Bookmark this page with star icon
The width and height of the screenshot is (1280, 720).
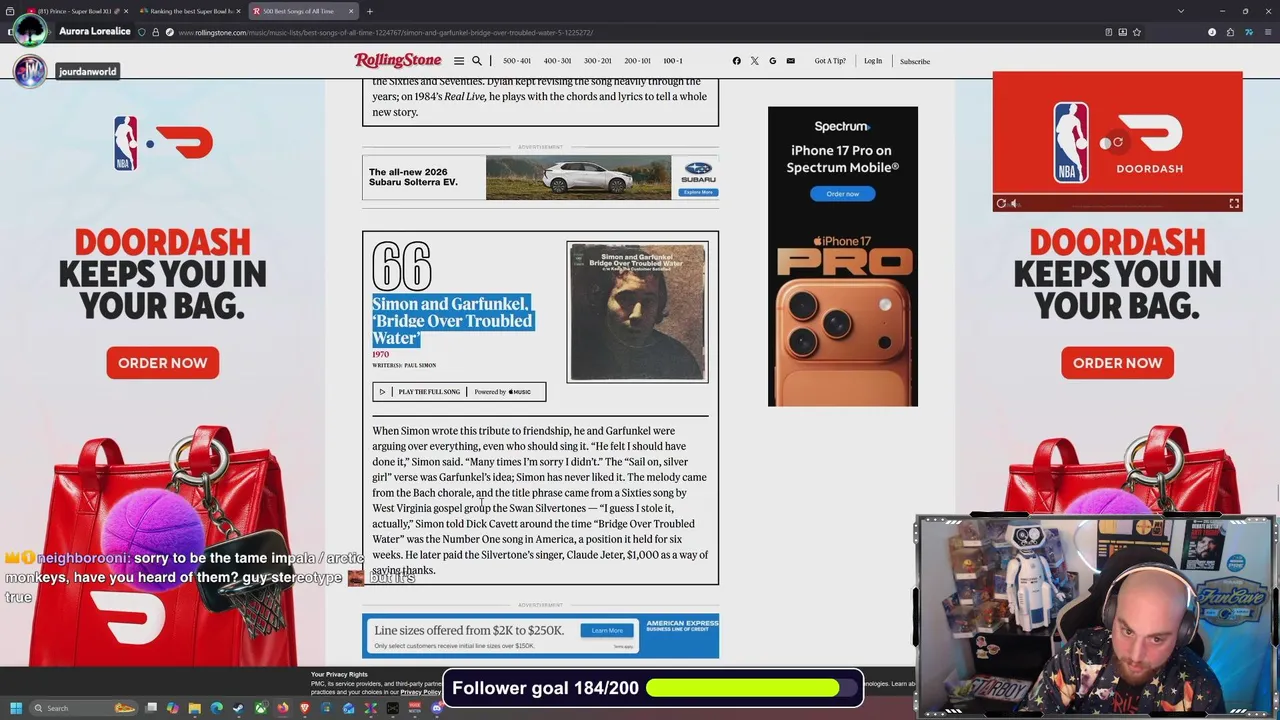point(1137,32)
